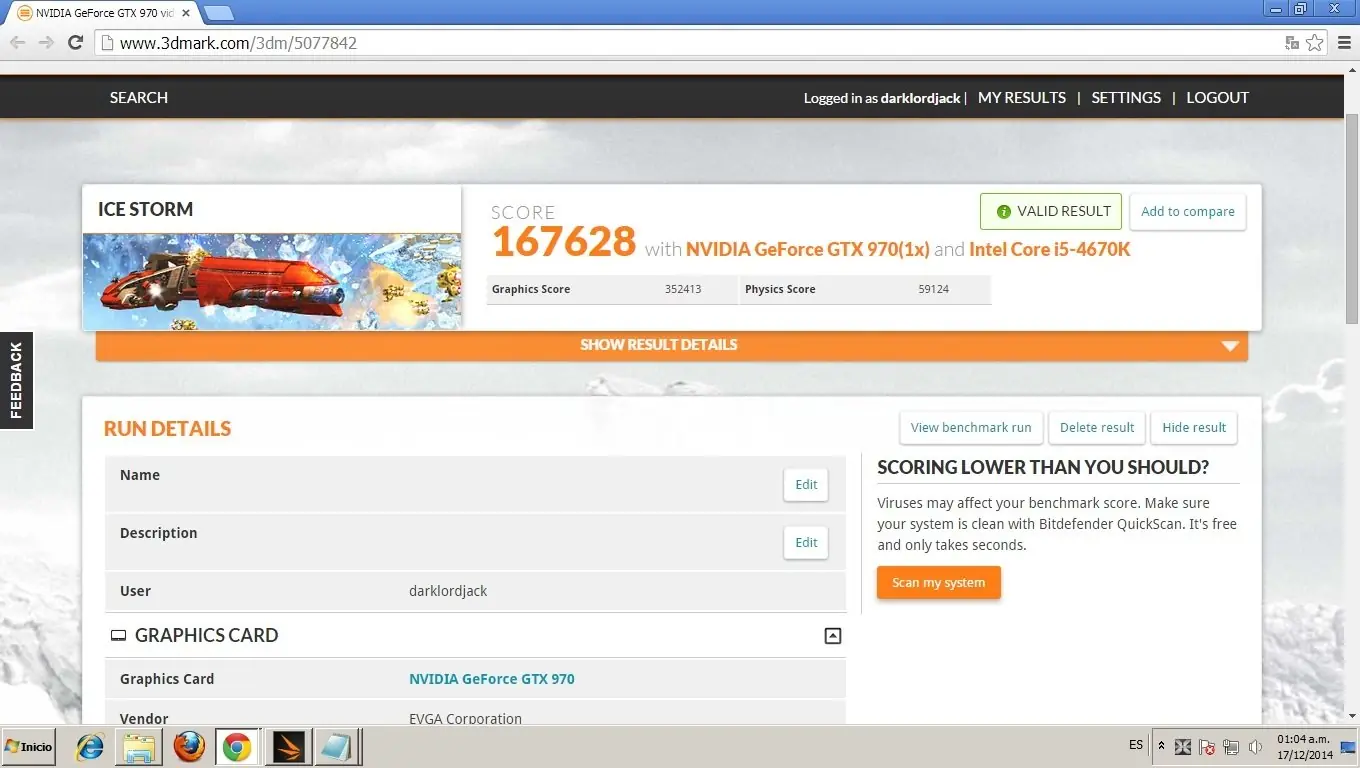1360x768 pixels.
Task: Click View benchmark run button
Action: pos(971,428)
